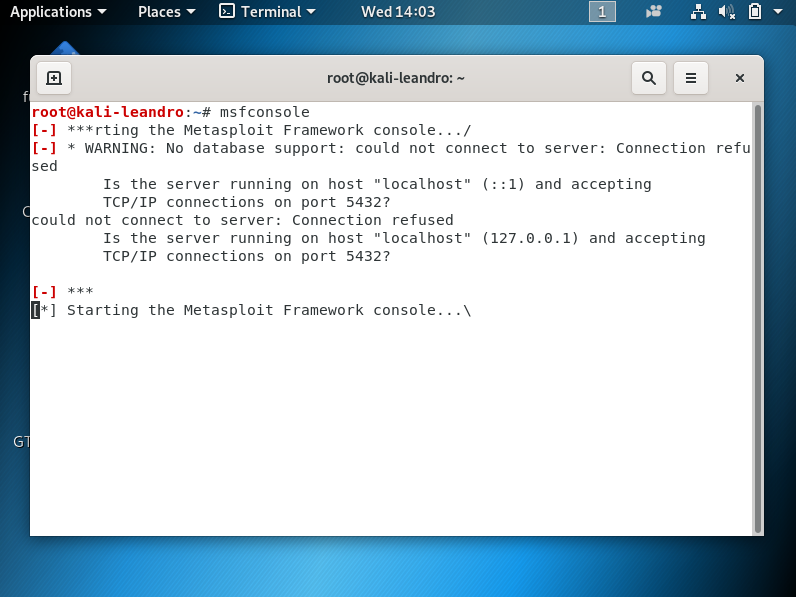
Task: Click the wired network status icon
Action: [x=699, y=12]
